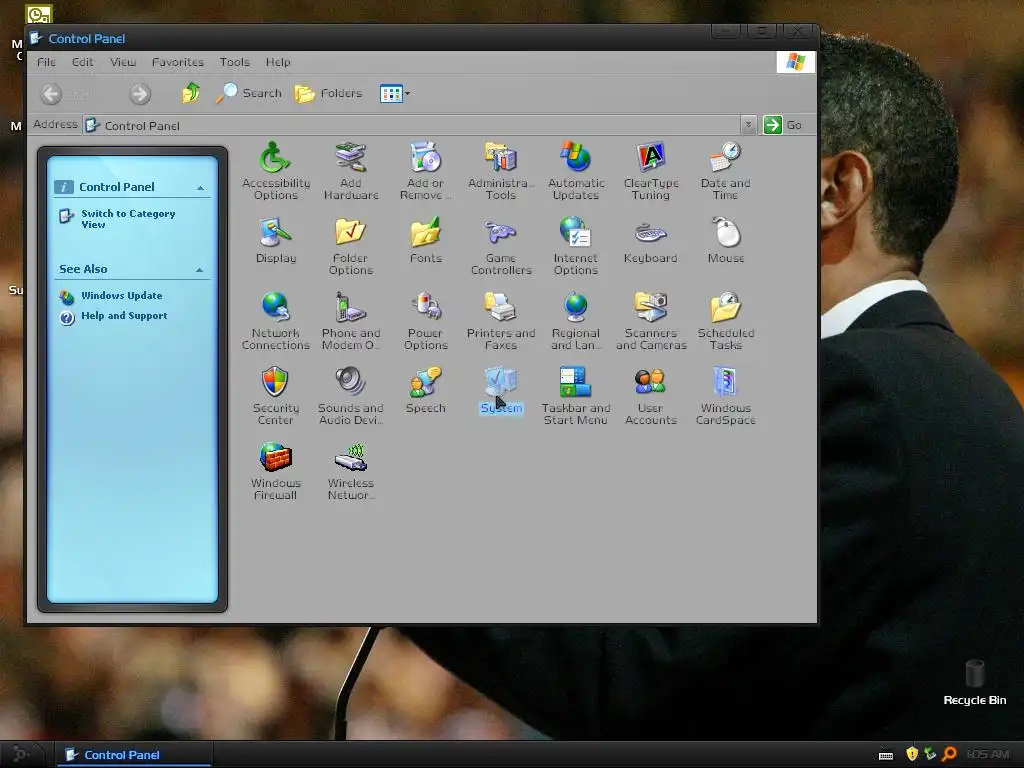Open Taskbar and Start Menu icon

point(576,396)
